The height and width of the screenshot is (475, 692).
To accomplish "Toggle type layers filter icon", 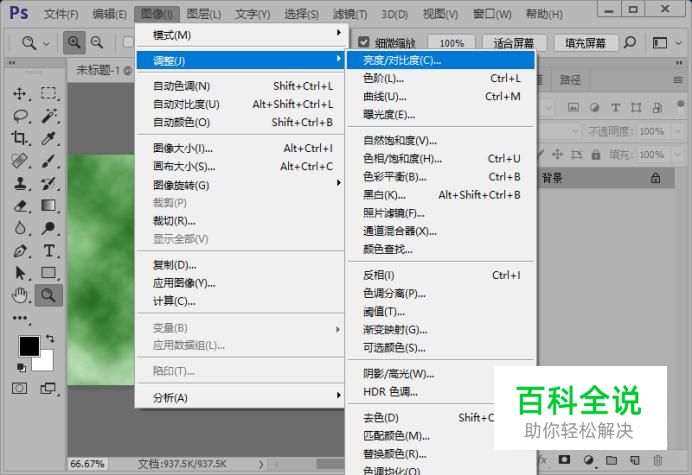I will tap(615, 107).
